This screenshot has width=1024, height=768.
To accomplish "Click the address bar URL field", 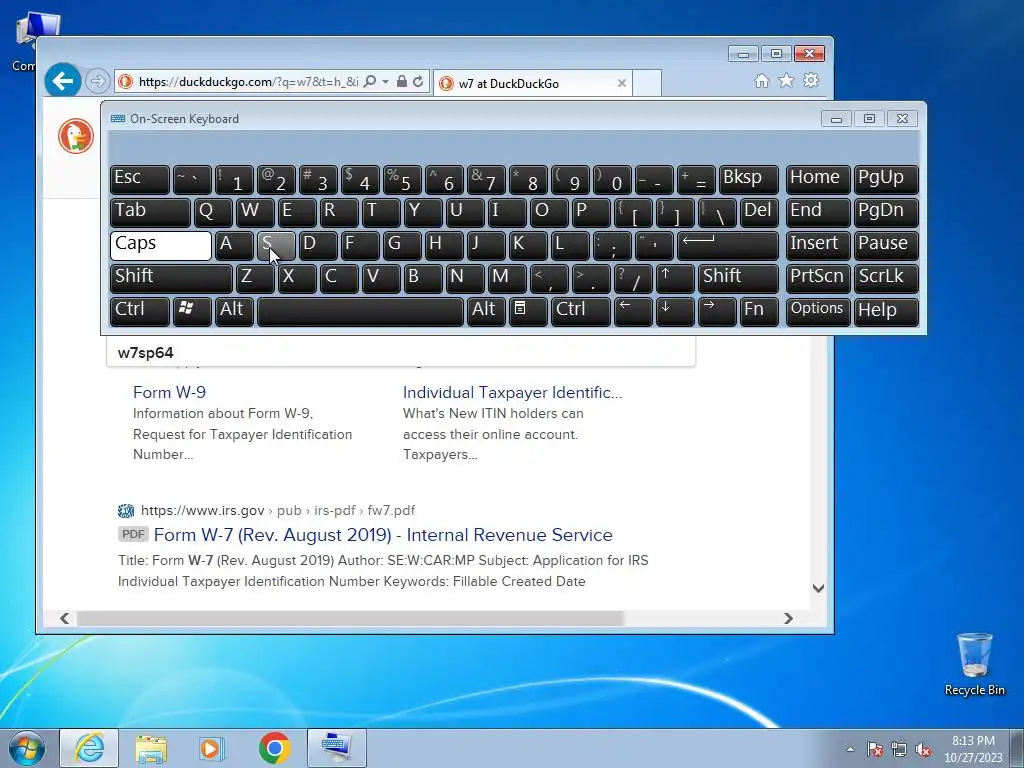I will click(248, 82).
